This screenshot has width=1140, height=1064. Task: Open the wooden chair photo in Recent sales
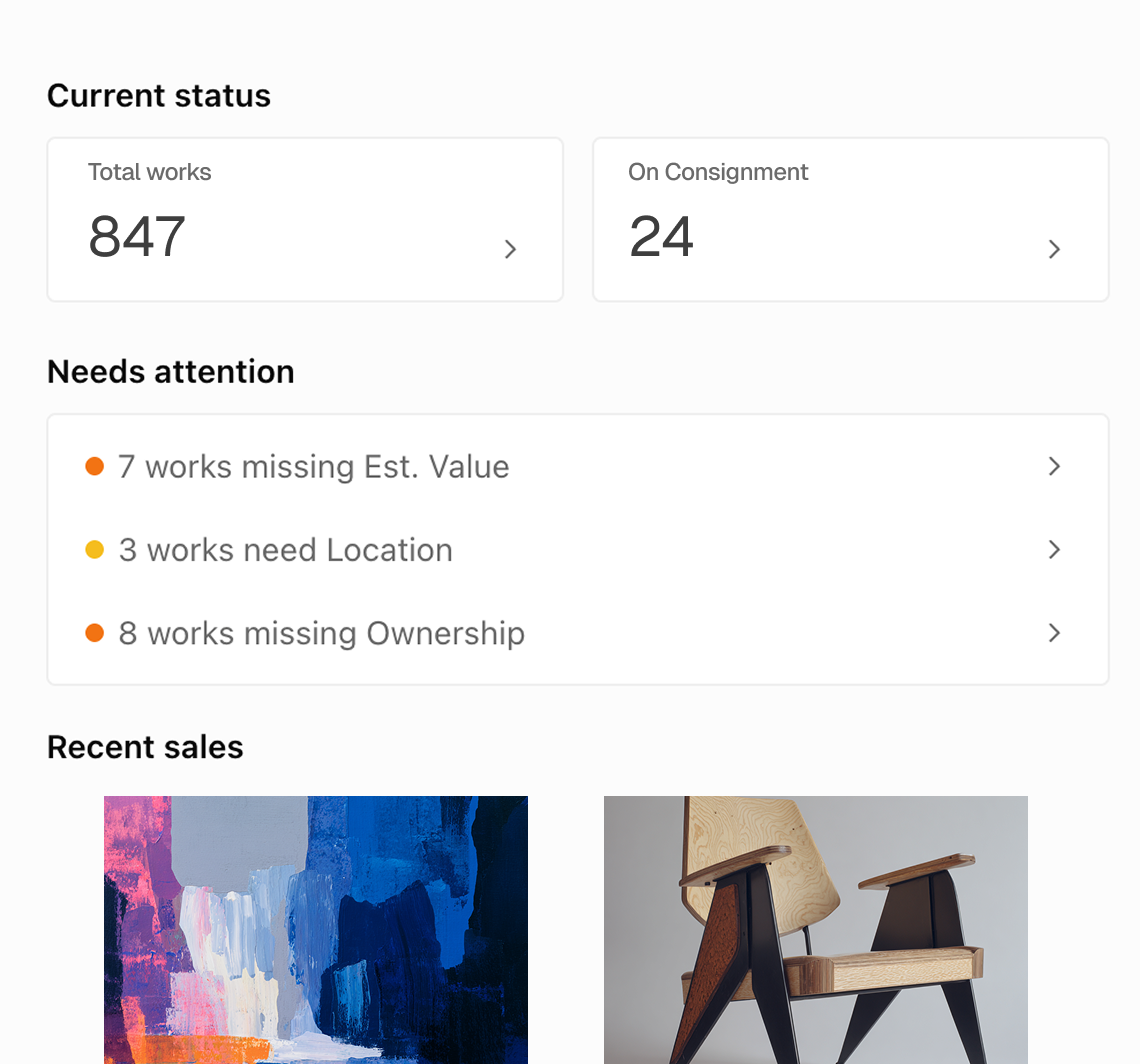pos(815,929)
